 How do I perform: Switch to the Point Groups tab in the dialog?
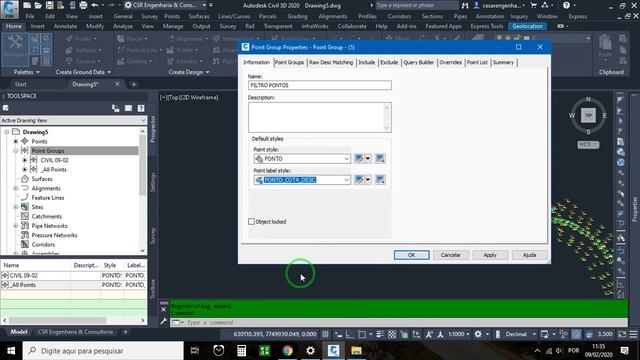289,62
